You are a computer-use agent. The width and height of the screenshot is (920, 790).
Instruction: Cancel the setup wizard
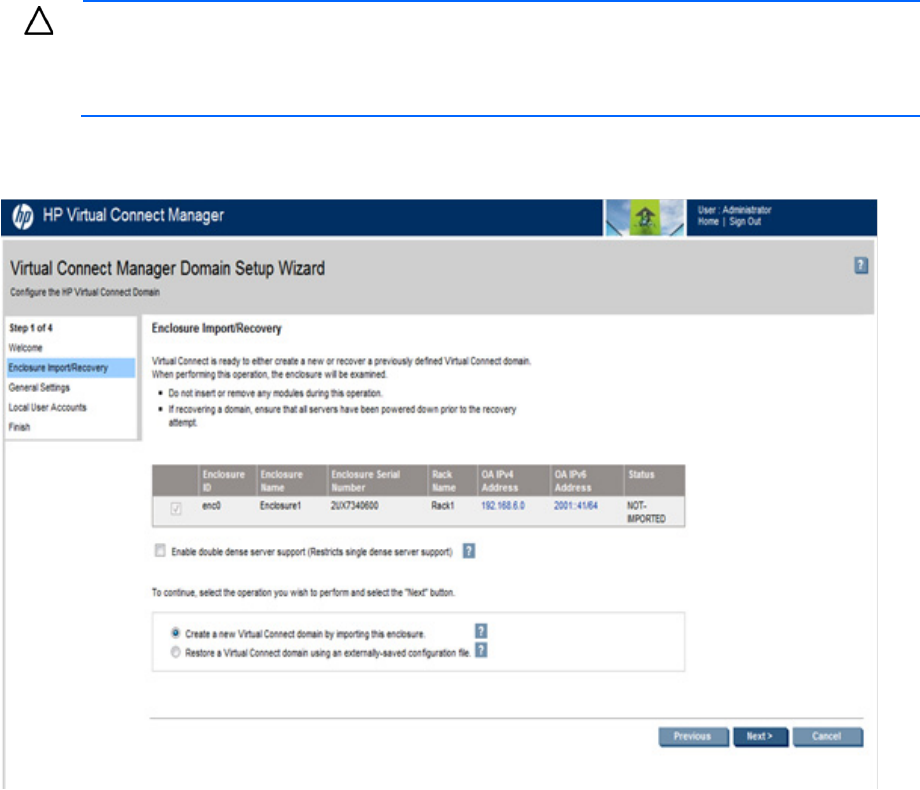tap(827, 737)
